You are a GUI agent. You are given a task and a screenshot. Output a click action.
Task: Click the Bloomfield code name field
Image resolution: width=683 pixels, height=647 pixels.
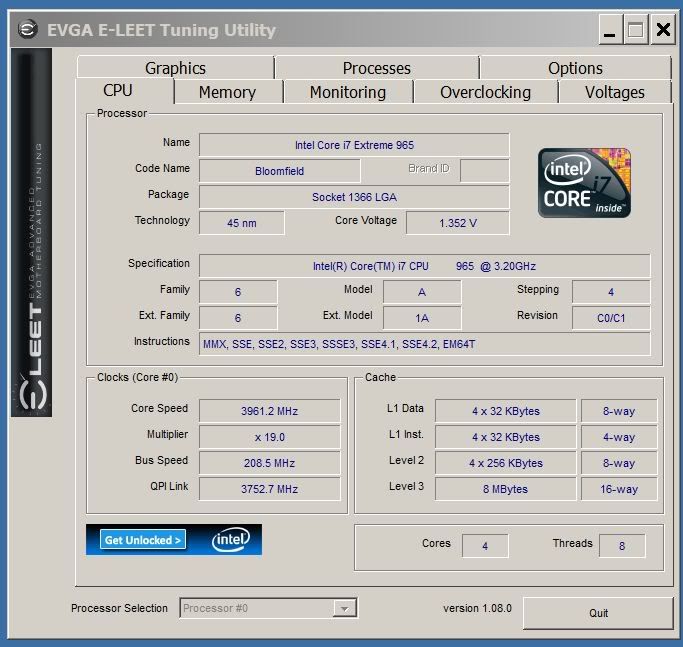click(x=280, y=171)
